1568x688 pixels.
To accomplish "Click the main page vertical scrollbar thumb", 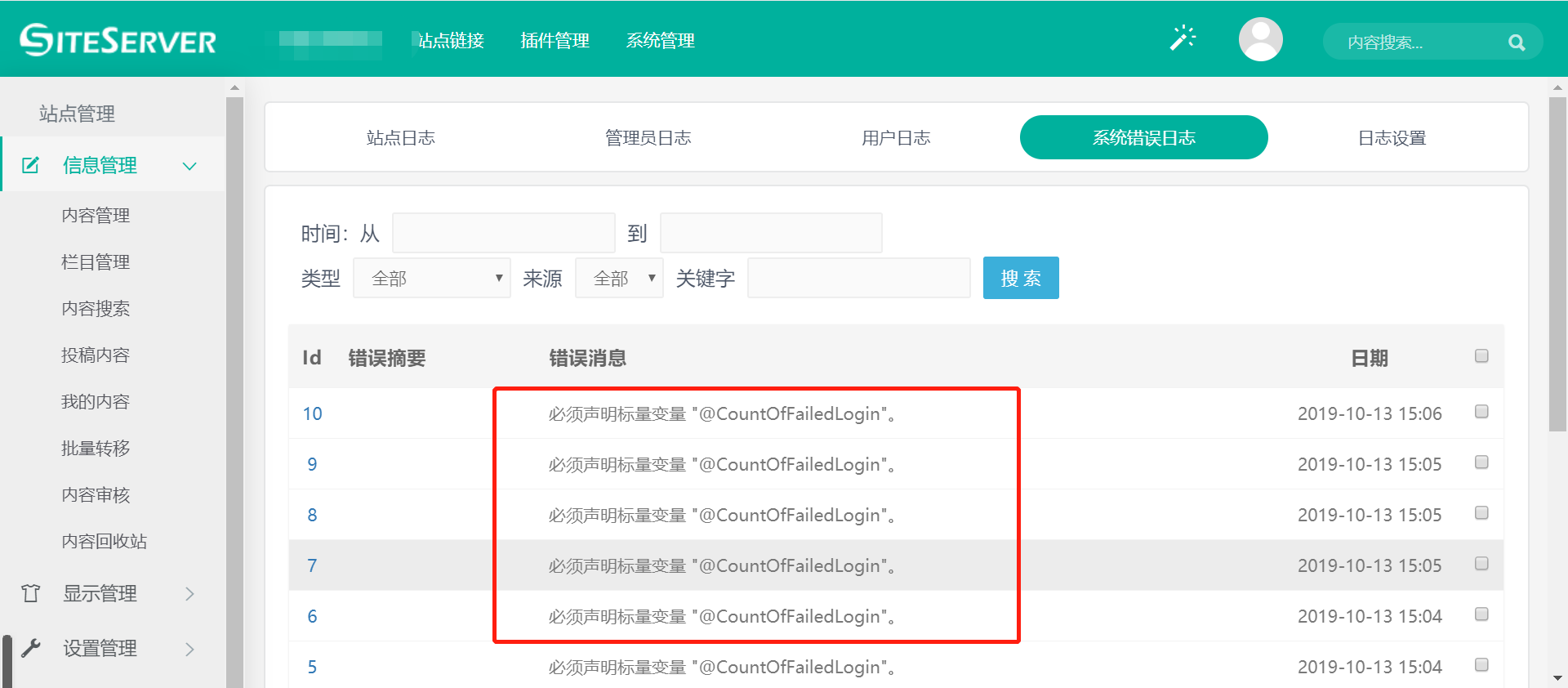I will coord(1557,264).
